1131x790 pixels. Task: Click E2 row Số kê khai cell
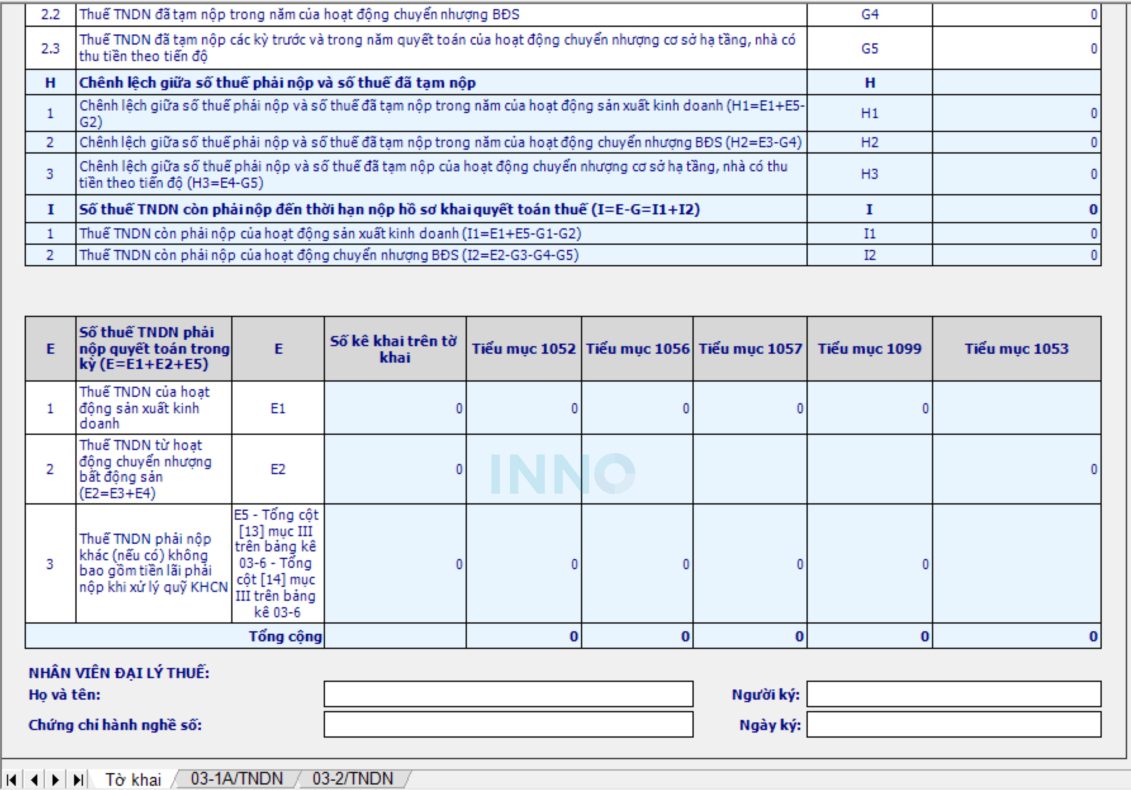395,469
